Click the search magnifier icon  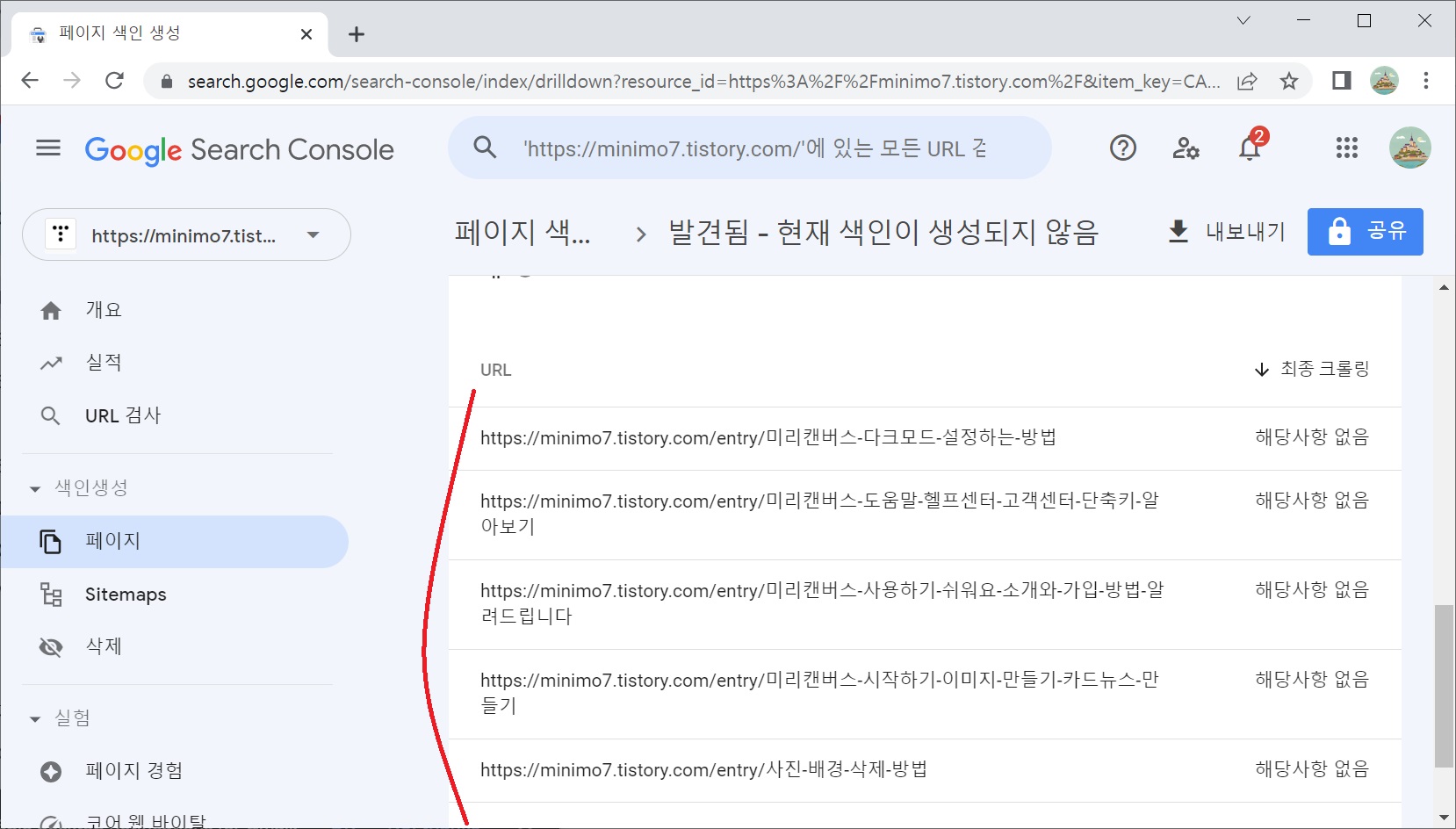point(485,148)
